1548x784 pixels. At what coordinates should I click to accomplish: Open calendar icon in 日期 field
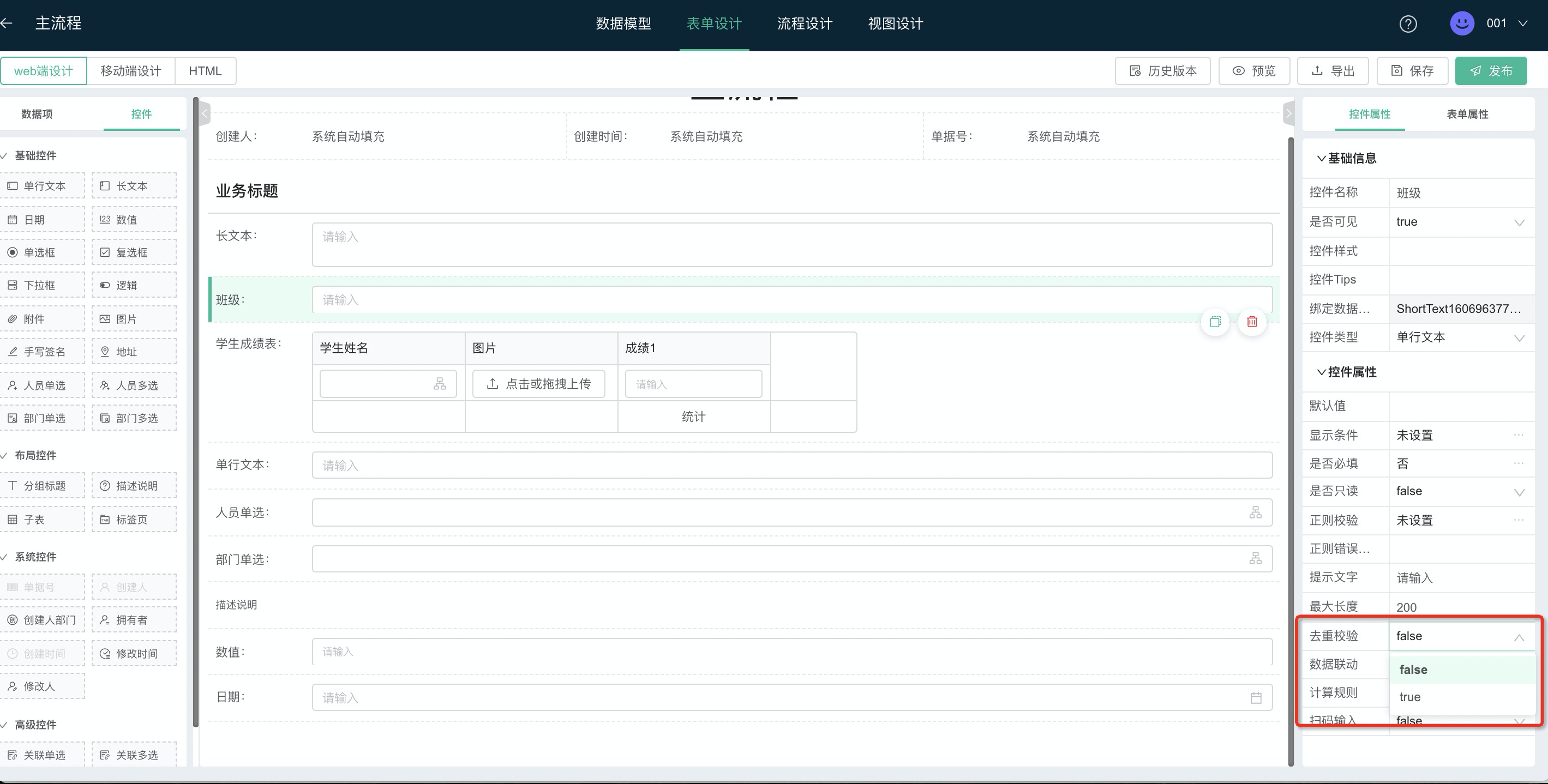click(1256, 697)
